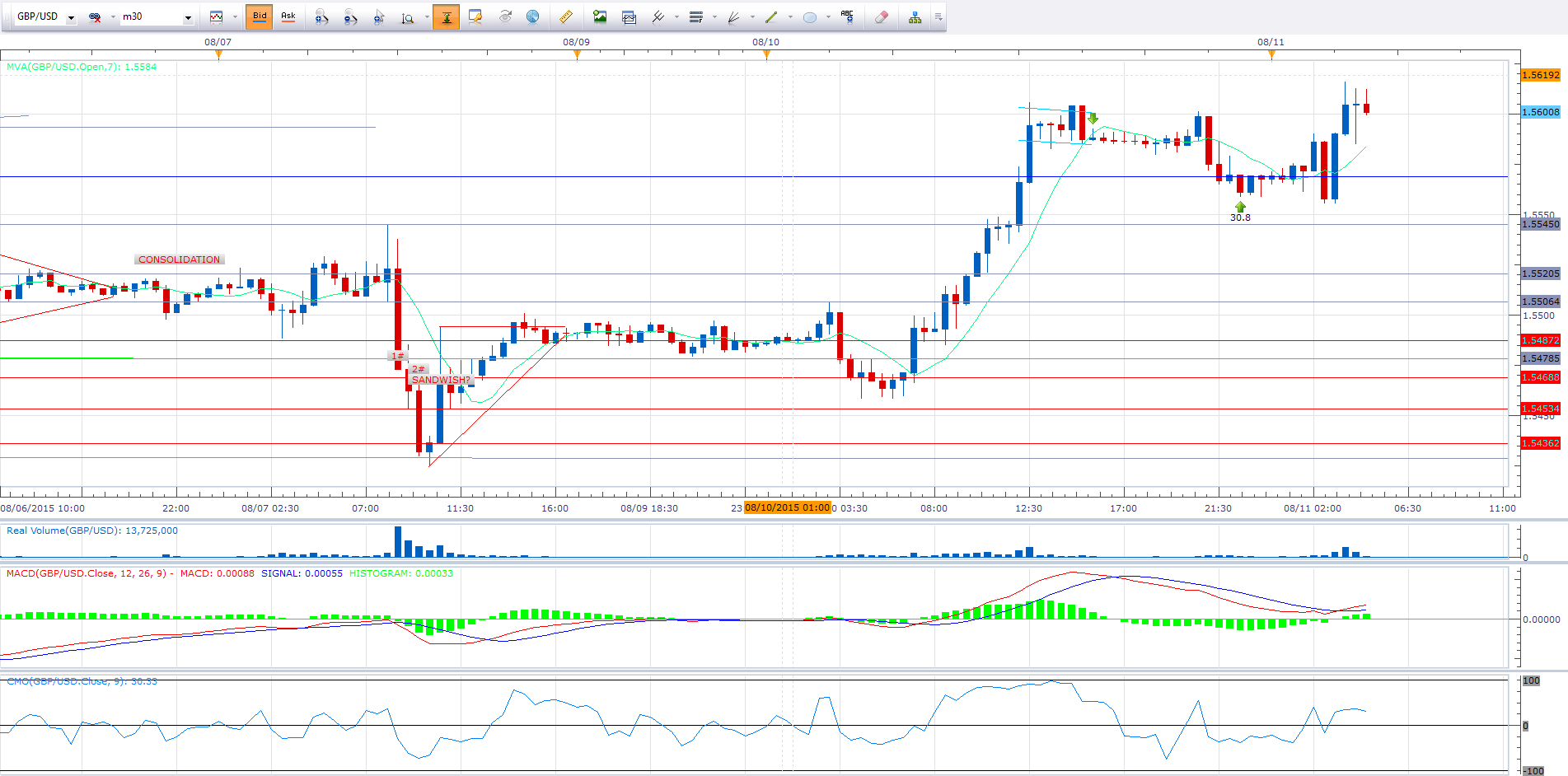
Task: Toggle the Bid price display
Action: click(260, 17)
